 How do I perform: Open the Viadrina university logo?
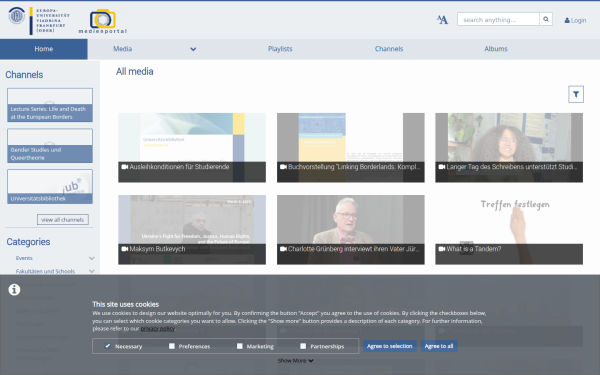(39, 20)
